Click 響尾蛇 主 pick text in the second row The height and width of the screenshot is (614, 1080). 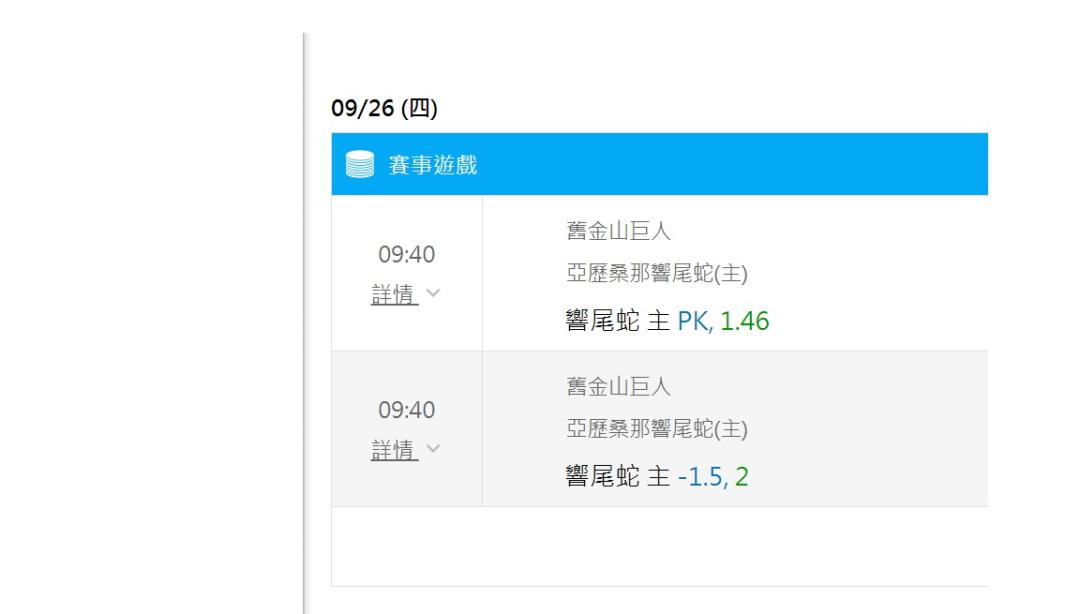tap(618, 477)
